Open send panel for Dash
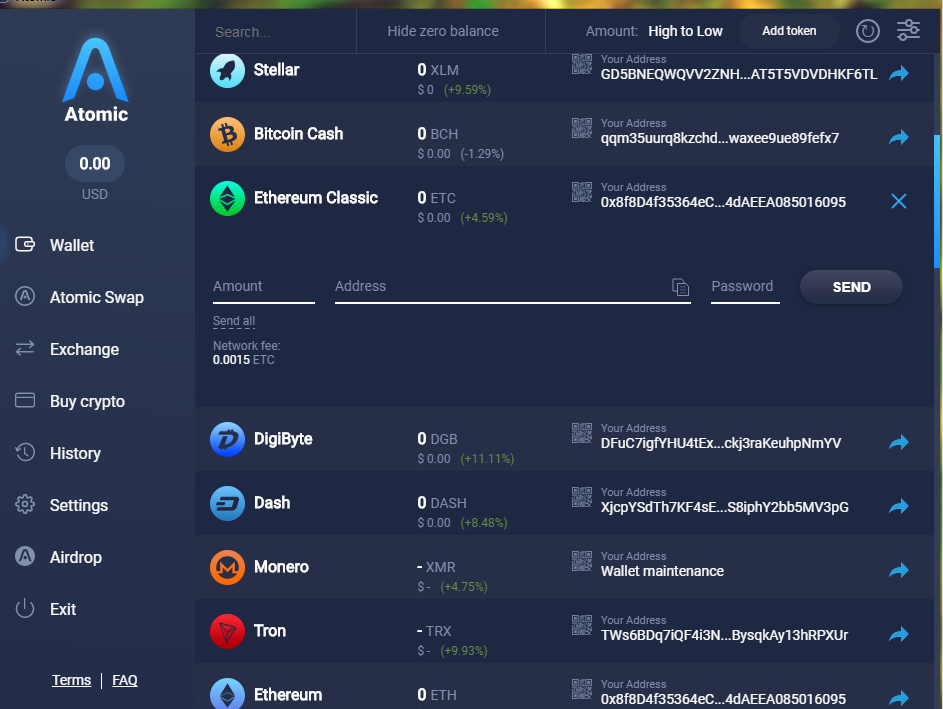 pyautogui.click(x=898, y=506)
